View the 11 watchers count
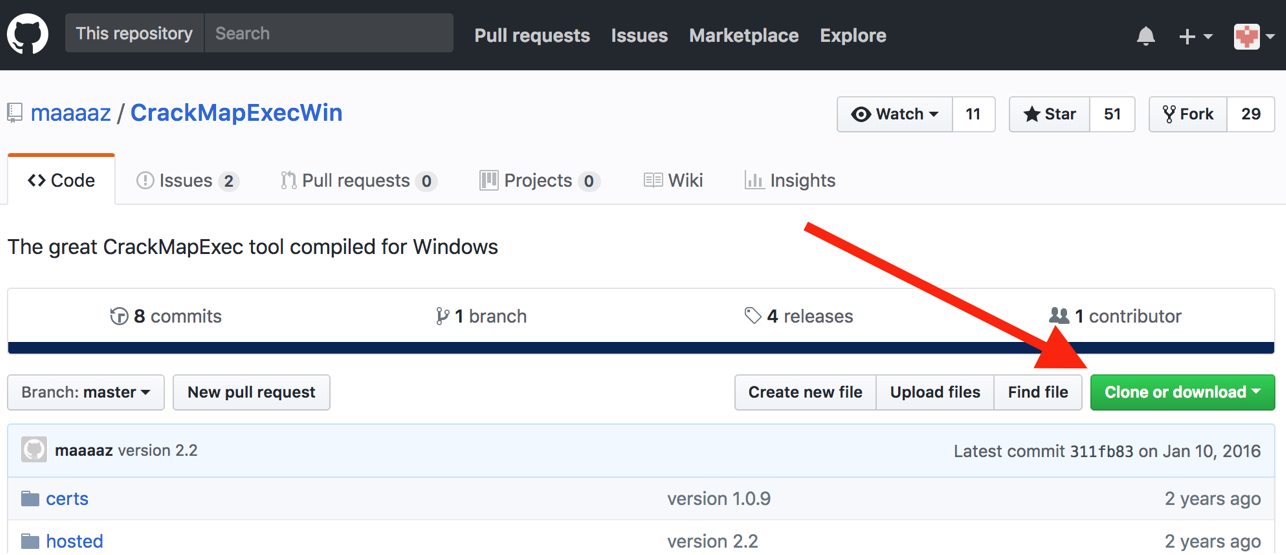The width and height of the screenshot is (1286, 555). pyautogui.click(x=973, y=114)
